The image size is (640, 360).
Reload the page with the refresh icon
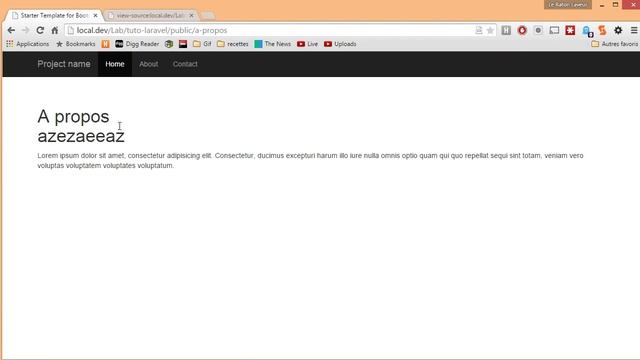coord(40,30)
